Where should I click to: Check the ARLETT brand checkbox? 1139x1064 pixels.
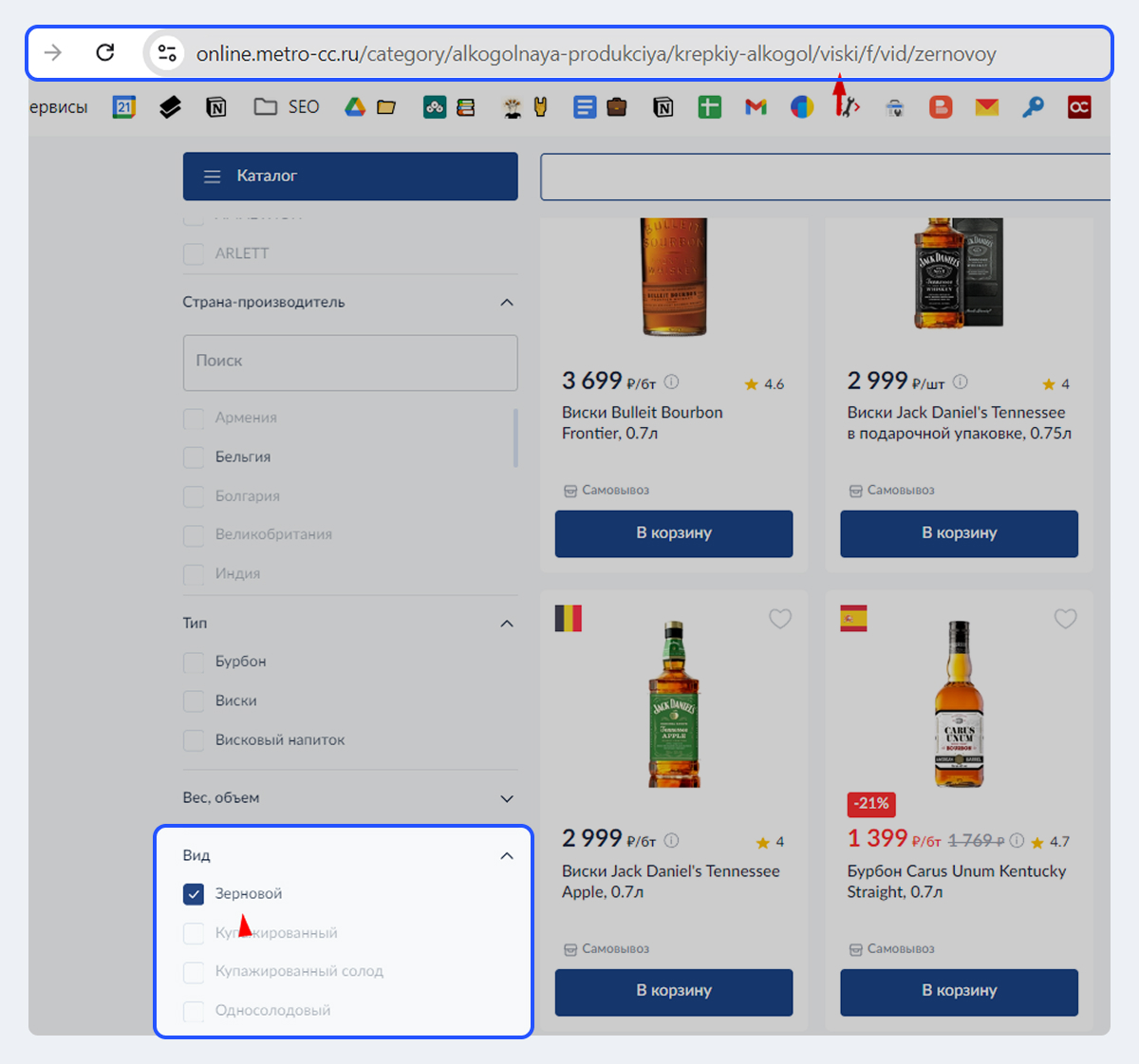(x=194, y=253)
